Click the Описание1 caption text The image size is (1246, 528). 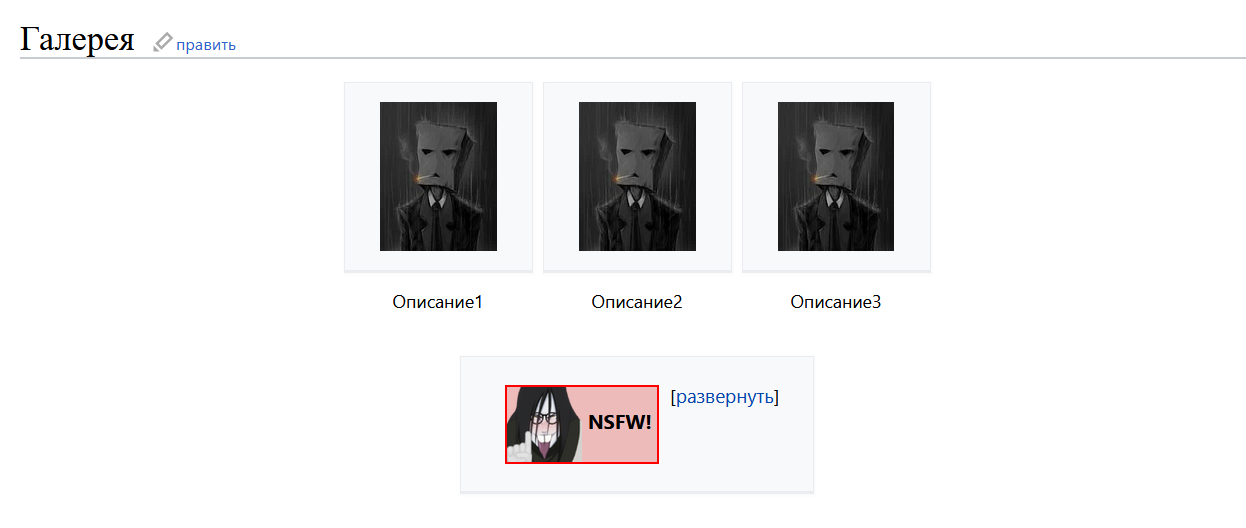[x=438, y=302]
